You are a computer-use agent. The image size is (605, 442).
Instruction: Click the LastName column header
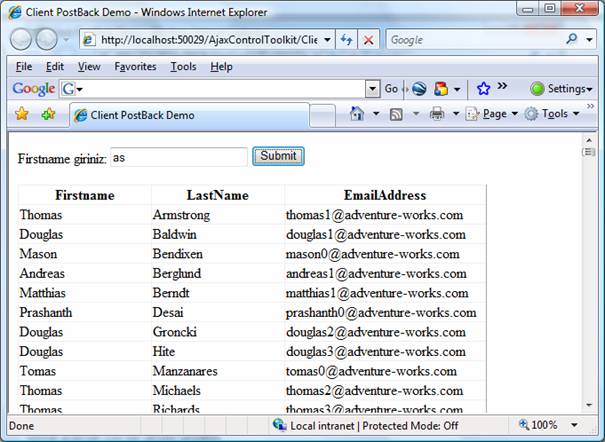tap(218, 195)
